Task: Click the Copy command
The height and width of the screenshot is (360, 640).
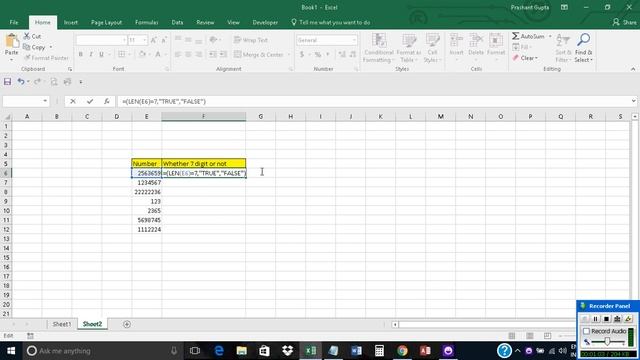Action: [38, 47]
